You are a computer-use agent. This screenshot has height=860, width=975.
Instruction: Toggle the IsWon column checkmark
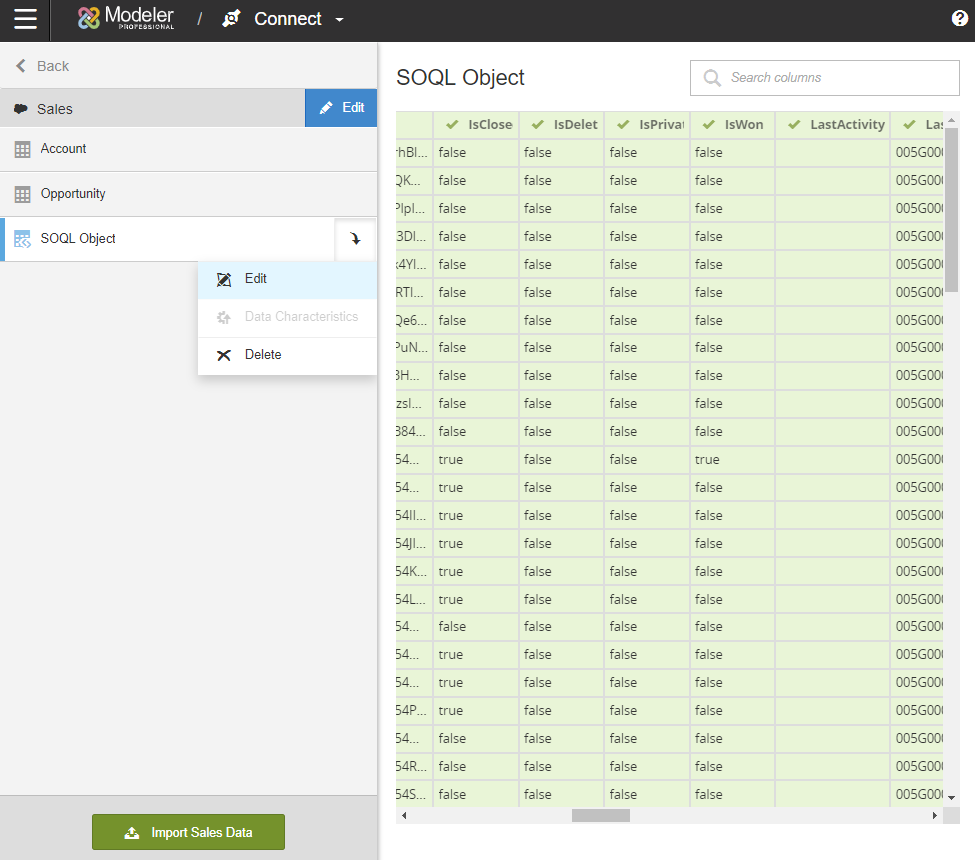point(709,125)
